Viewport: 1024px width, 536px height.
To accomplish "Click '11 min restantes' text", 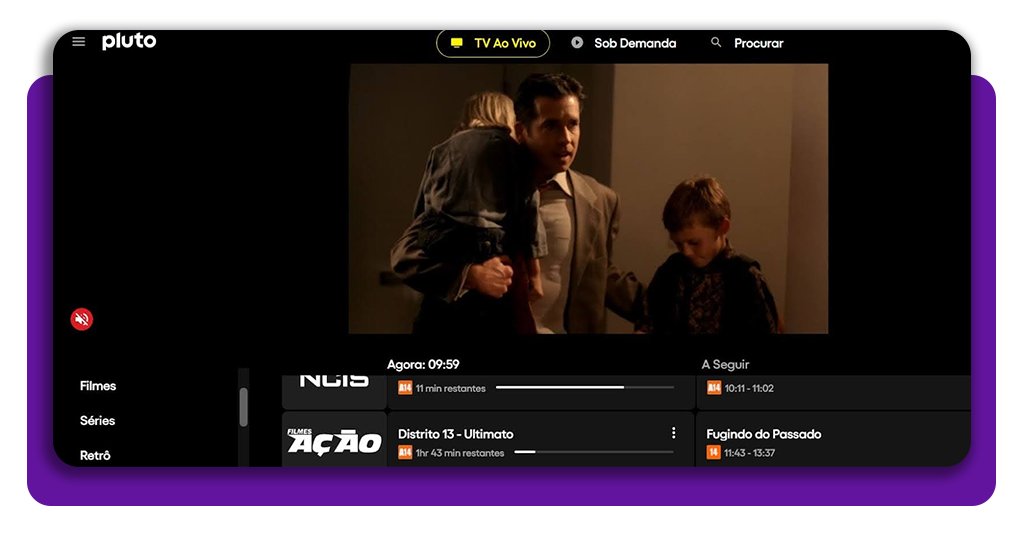I will [x=451, y=388].
